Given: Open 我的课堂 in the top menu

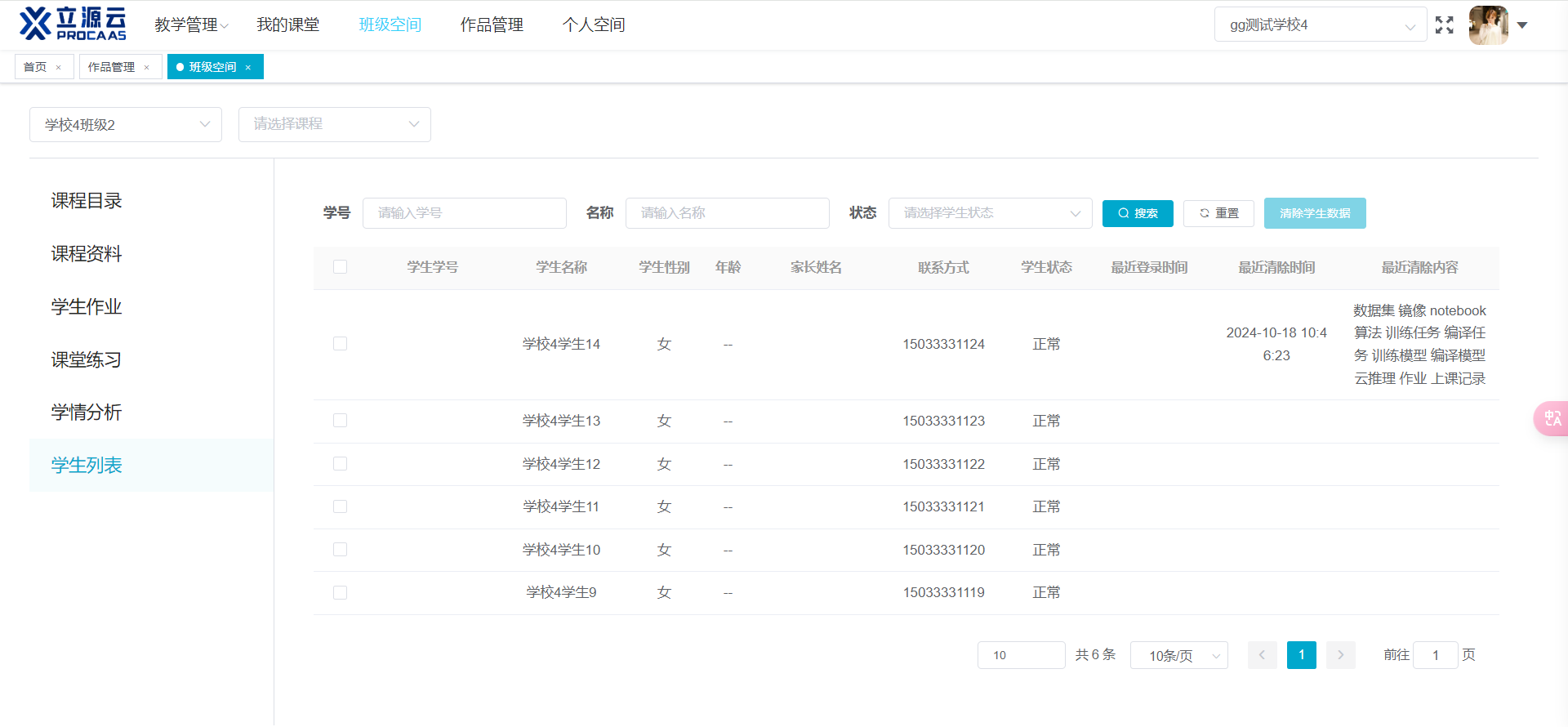Looking at the screenshot, I should tap(287, 25).
